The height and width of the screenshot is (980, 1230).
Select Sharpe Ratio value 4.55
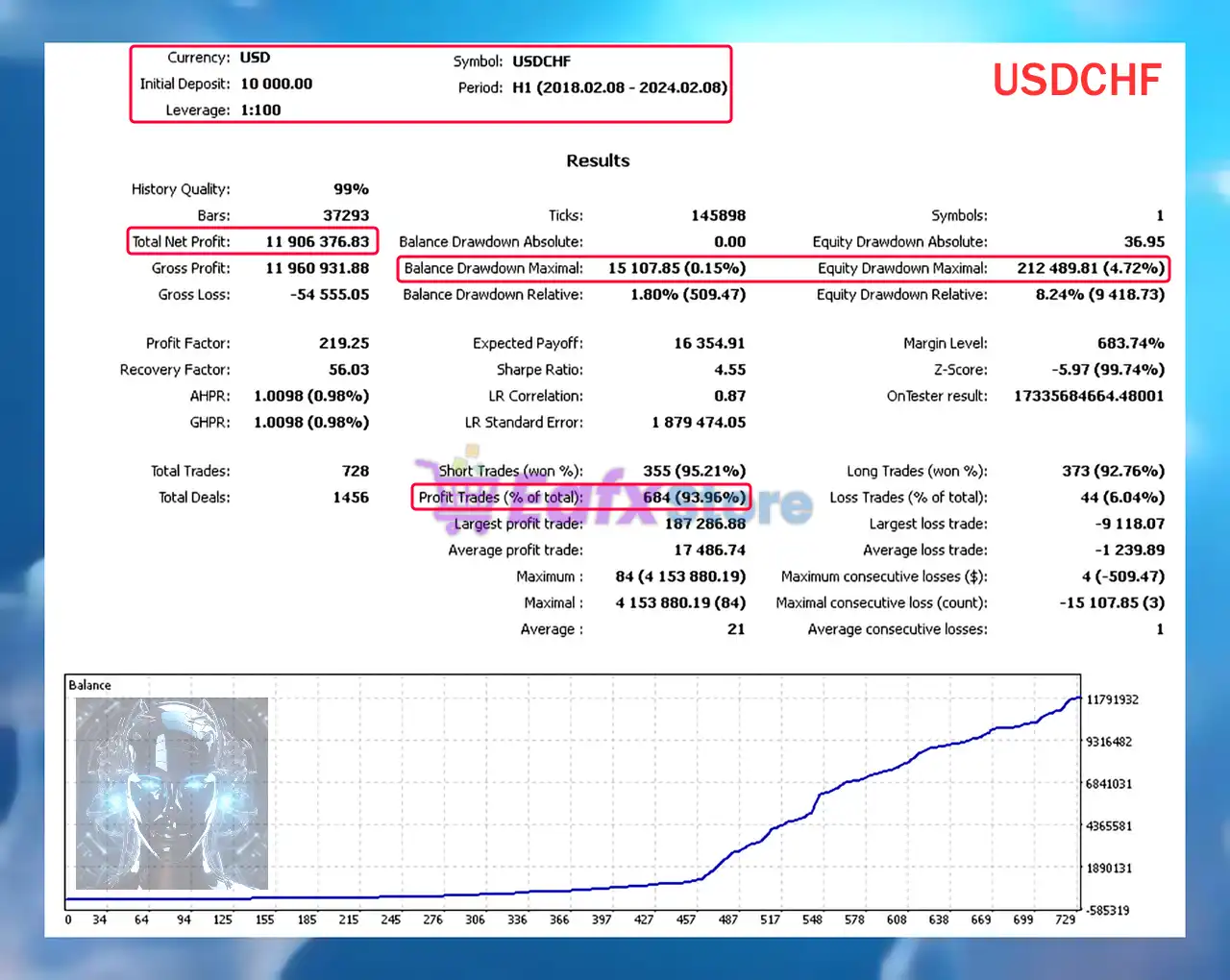click(730, 370)
